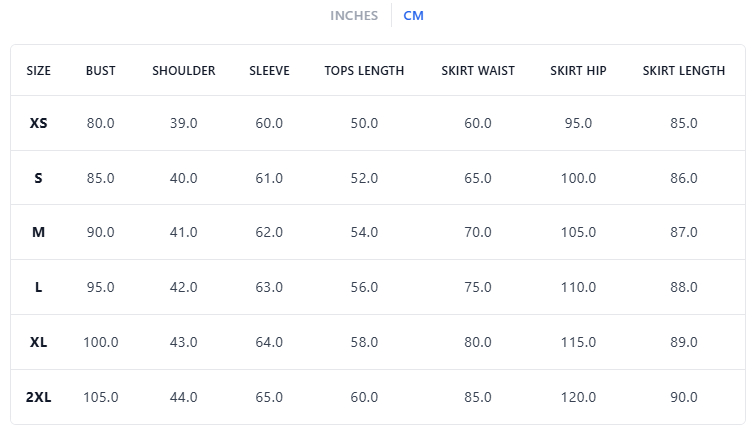Click the L size row label
Screen dimensions: 754x436
[x=39, y=287]
